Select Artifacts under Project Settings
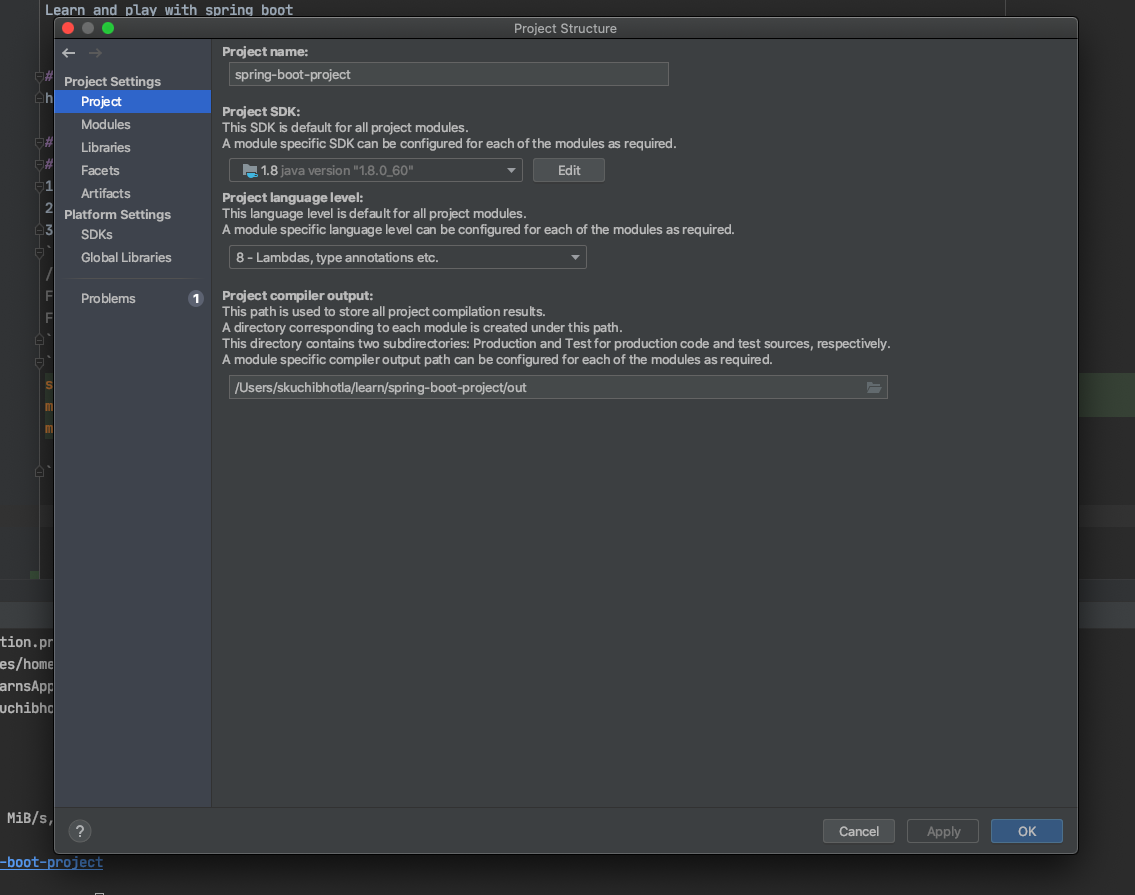Image resolution: width=1135 pixels, height=895 pixels. point(103,193)
